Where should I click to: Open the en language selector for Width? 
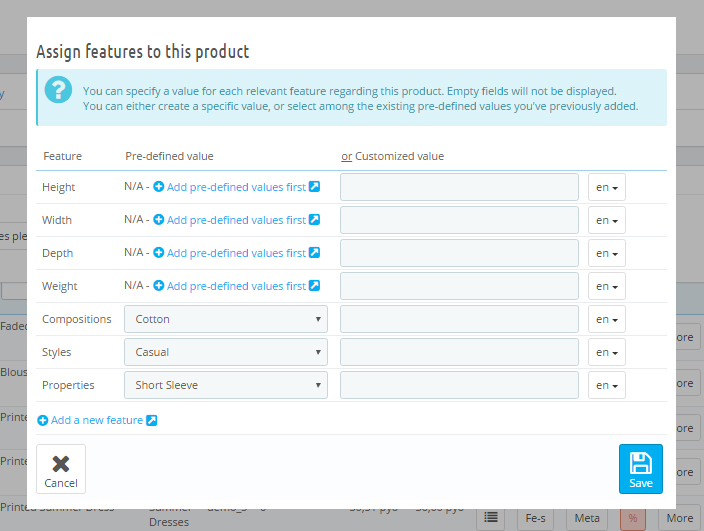[x=606, y=221]
